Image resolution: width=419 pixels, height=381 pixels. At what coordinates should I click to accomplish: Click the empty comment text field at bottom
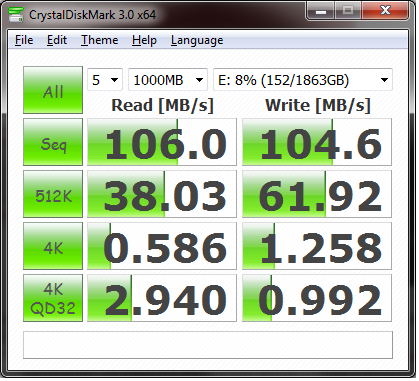click(x=208, y=345)
